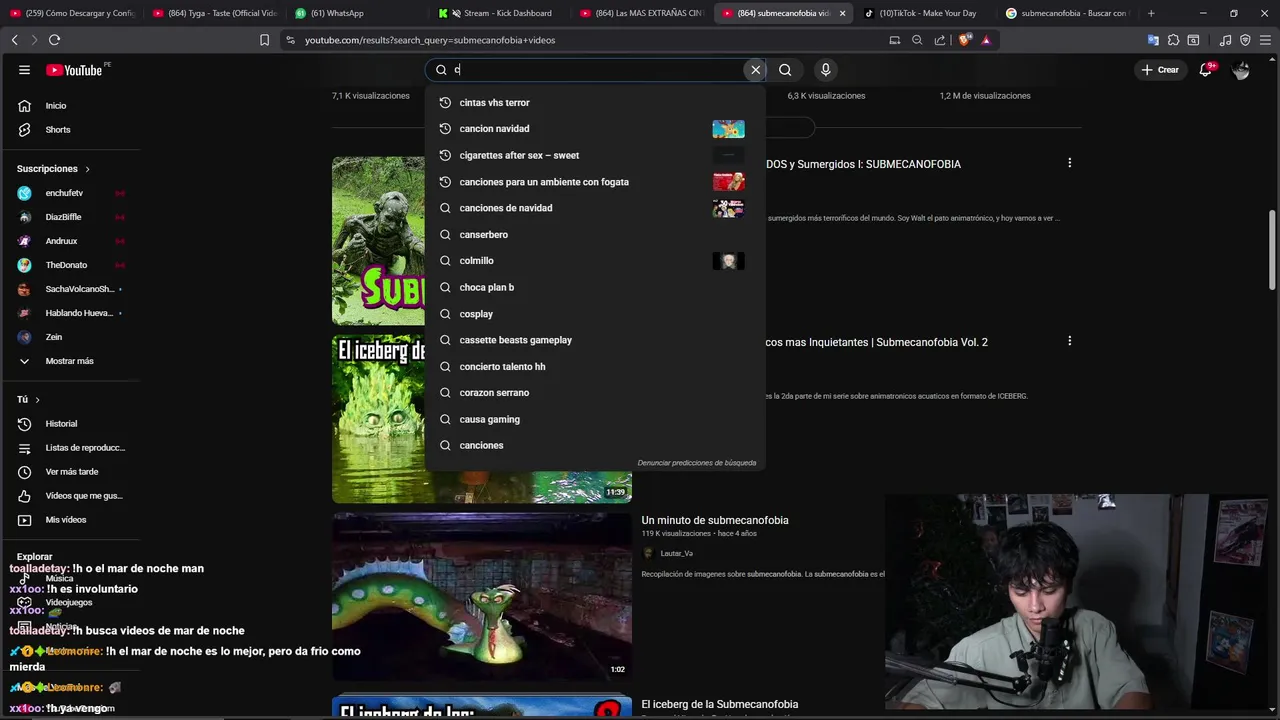The height and width of the screenshot is (720, 1280).
Task: Expand subscriptions with Mostrar más
Action: point(70,361)
